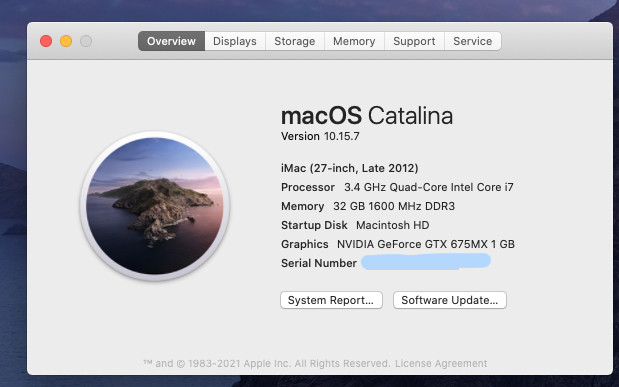Click the 32 GB 1600 MHz DDR3 value
This screenshot has width=619, height=387.
394,206
